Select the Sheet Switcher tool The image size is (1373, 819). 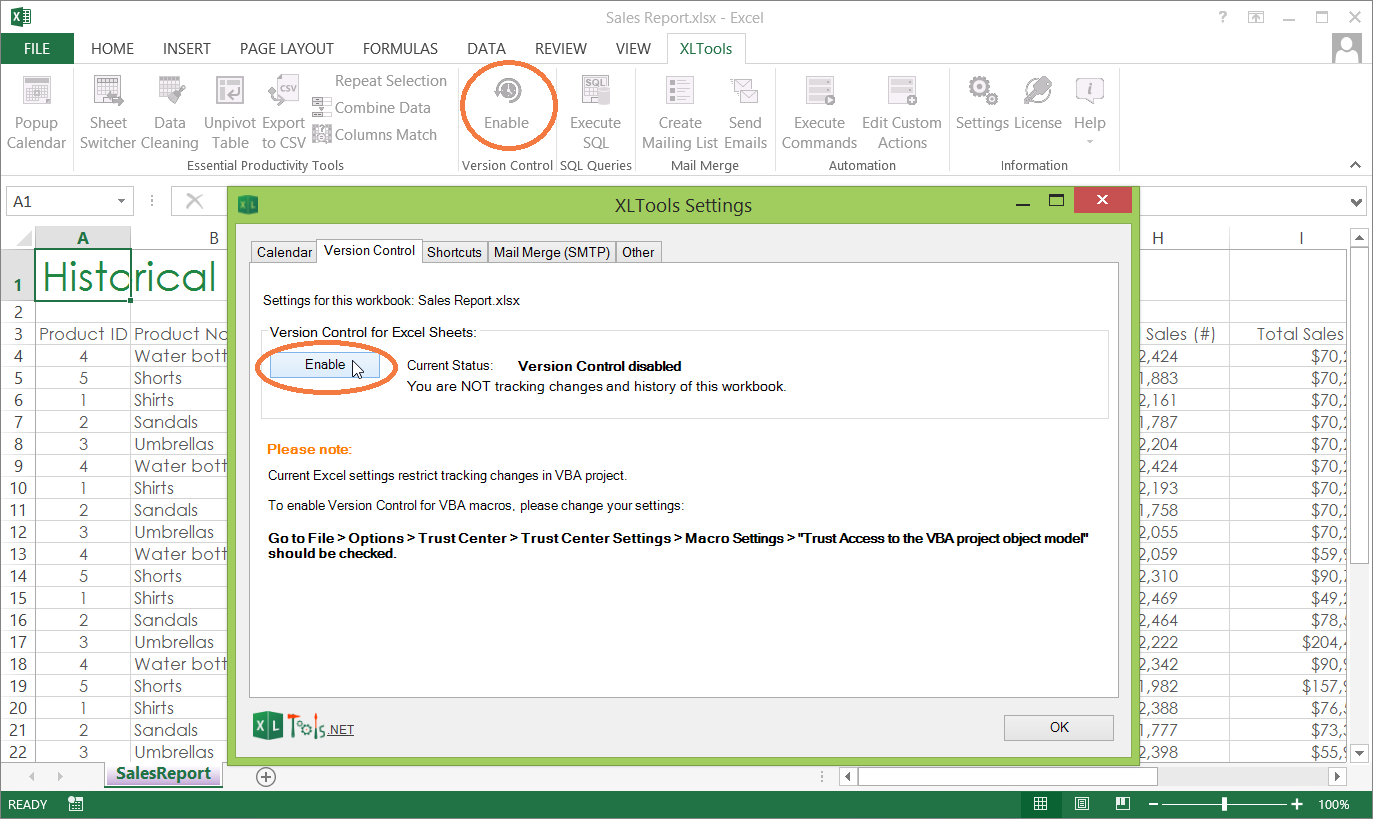107,110
